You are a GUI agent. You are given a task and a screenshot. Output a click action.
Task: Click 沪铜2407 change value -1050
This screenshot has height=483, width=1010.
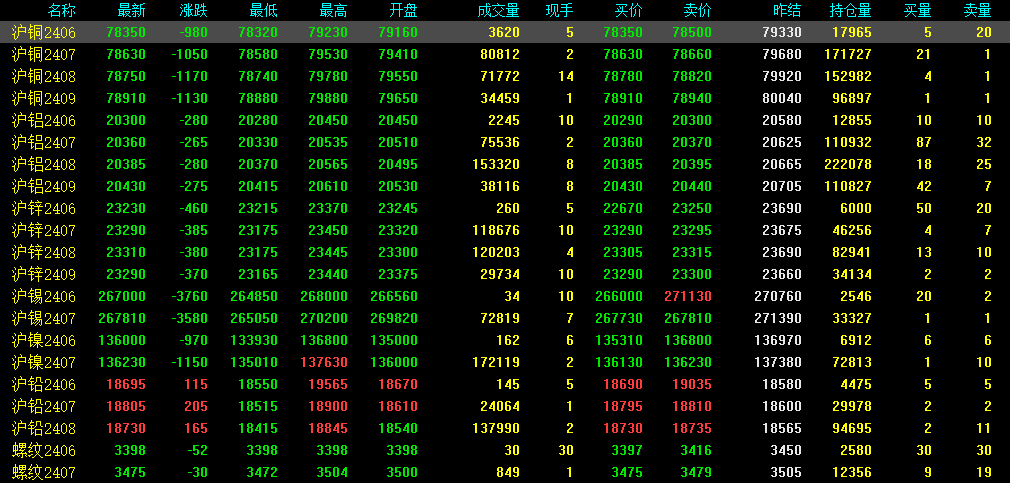coord(189,55)
